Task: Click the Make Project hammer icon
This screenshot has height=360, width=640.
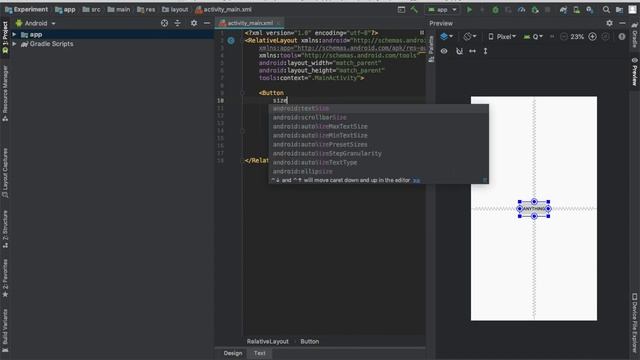Action: 414,9
